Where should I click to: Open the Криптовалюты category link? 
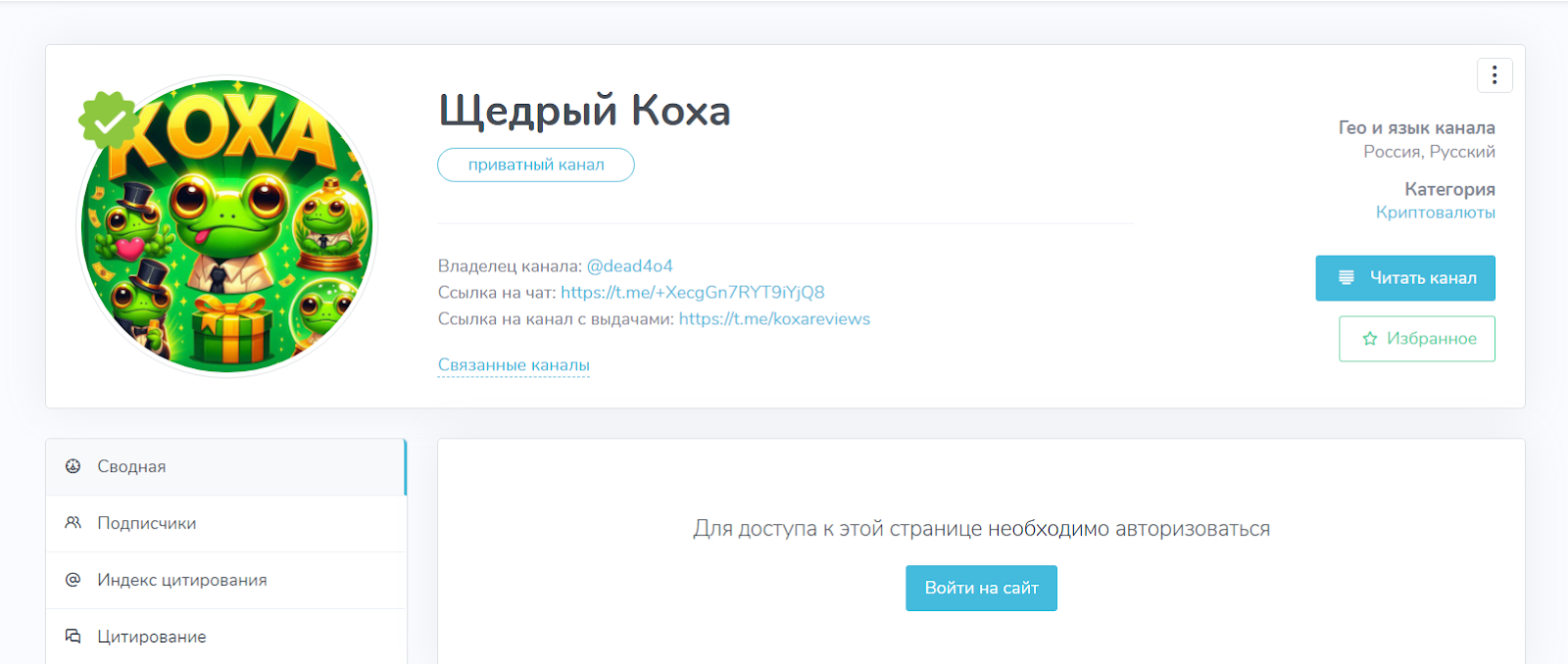pyautogui.click(x=1435, y=213)
